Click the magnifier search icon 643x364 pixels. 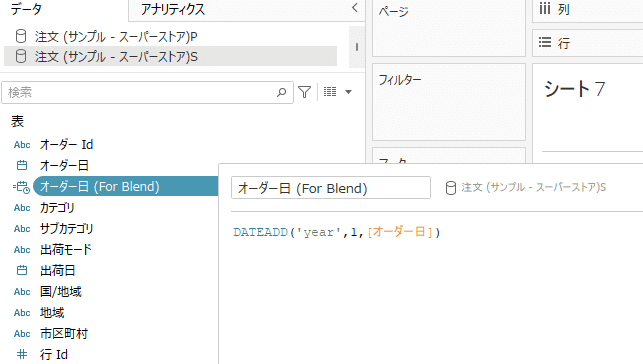[x=281, y=92]
